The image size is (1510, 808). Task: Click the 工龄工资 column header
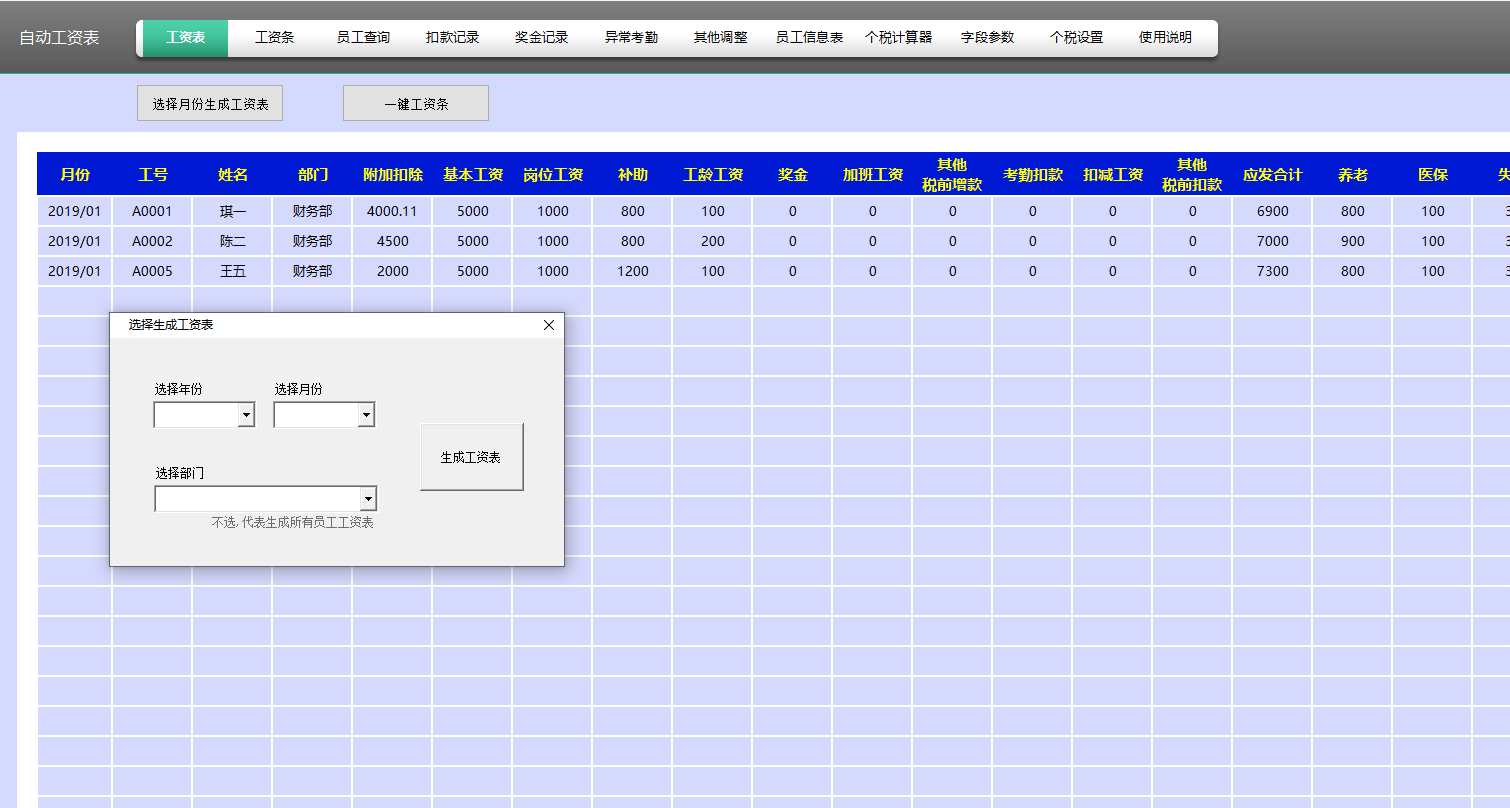712,175
